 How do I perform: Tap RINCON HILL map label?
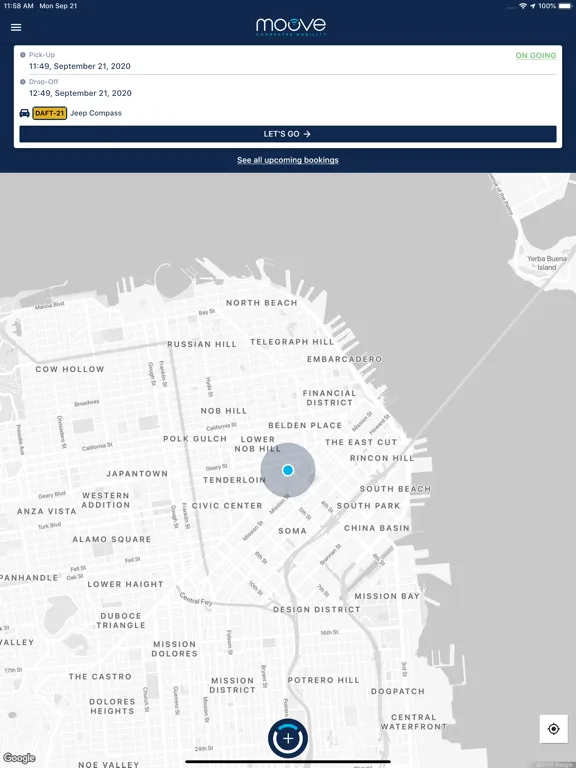[x=382, y=458]
